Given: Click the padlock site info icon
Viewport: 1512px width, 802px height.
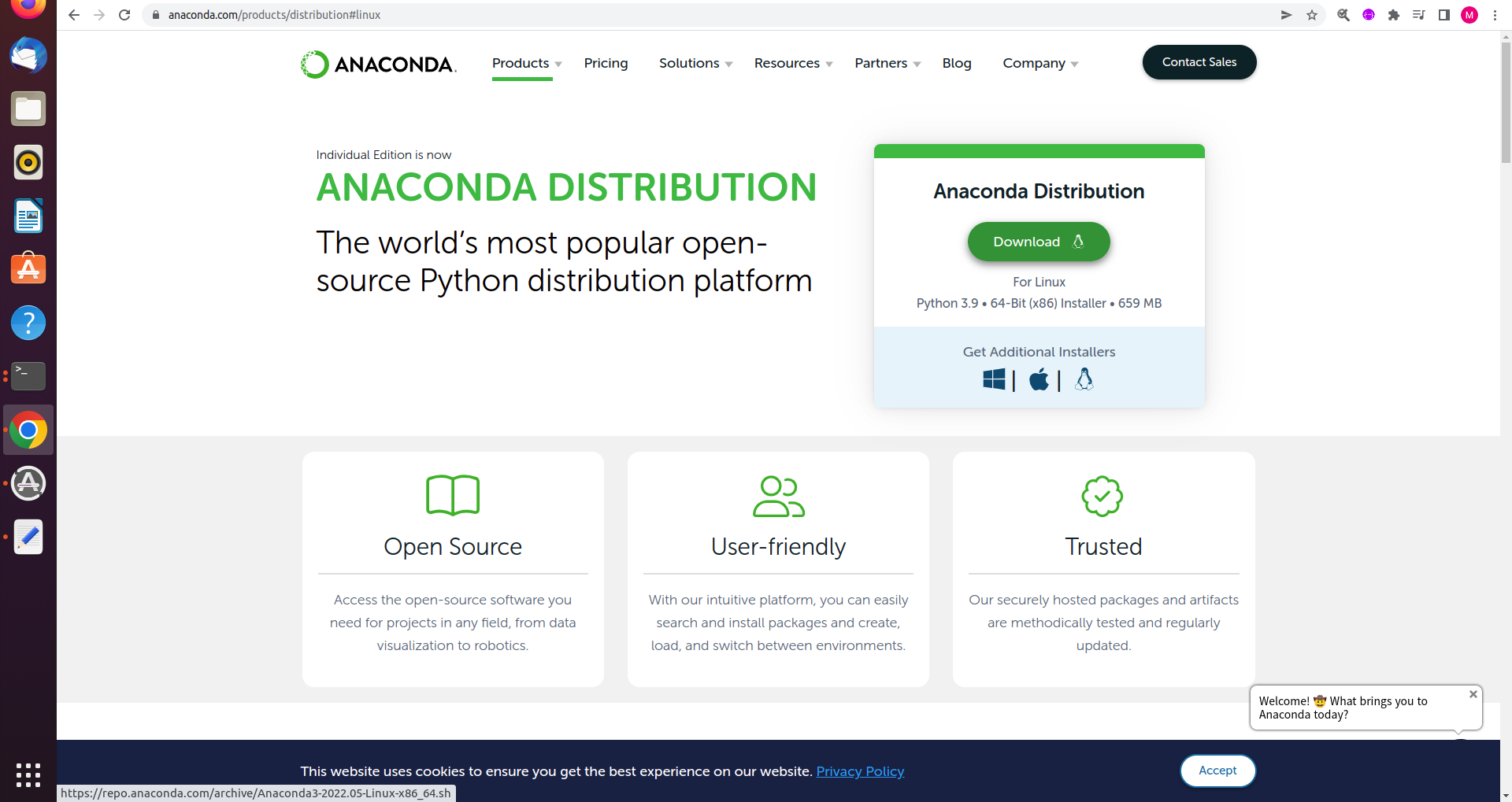Looking at the screenshot, I should (x=156, y=15).
